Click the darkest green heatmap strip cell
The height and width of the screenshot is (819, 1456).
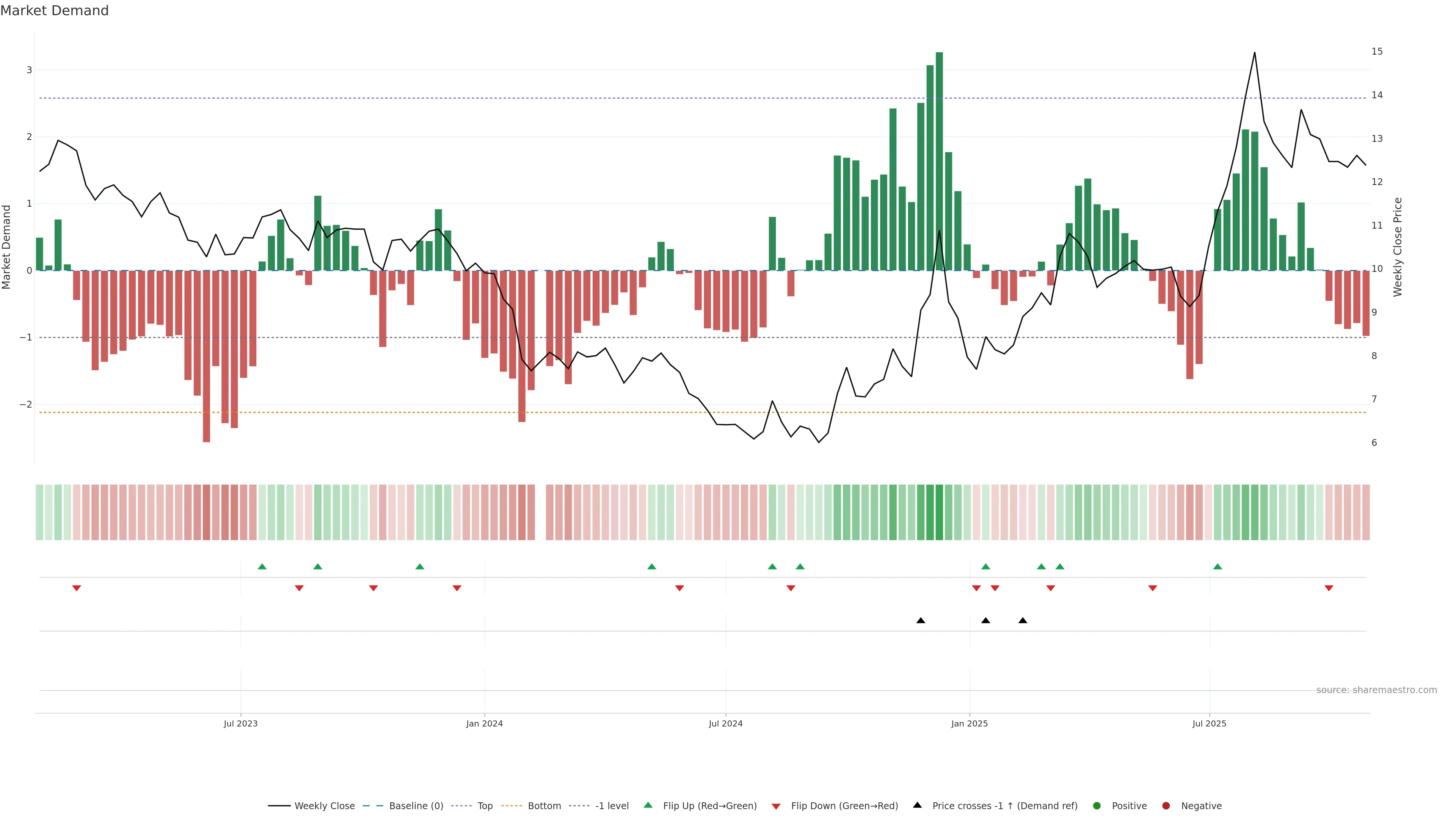click(x=939, y=512)
